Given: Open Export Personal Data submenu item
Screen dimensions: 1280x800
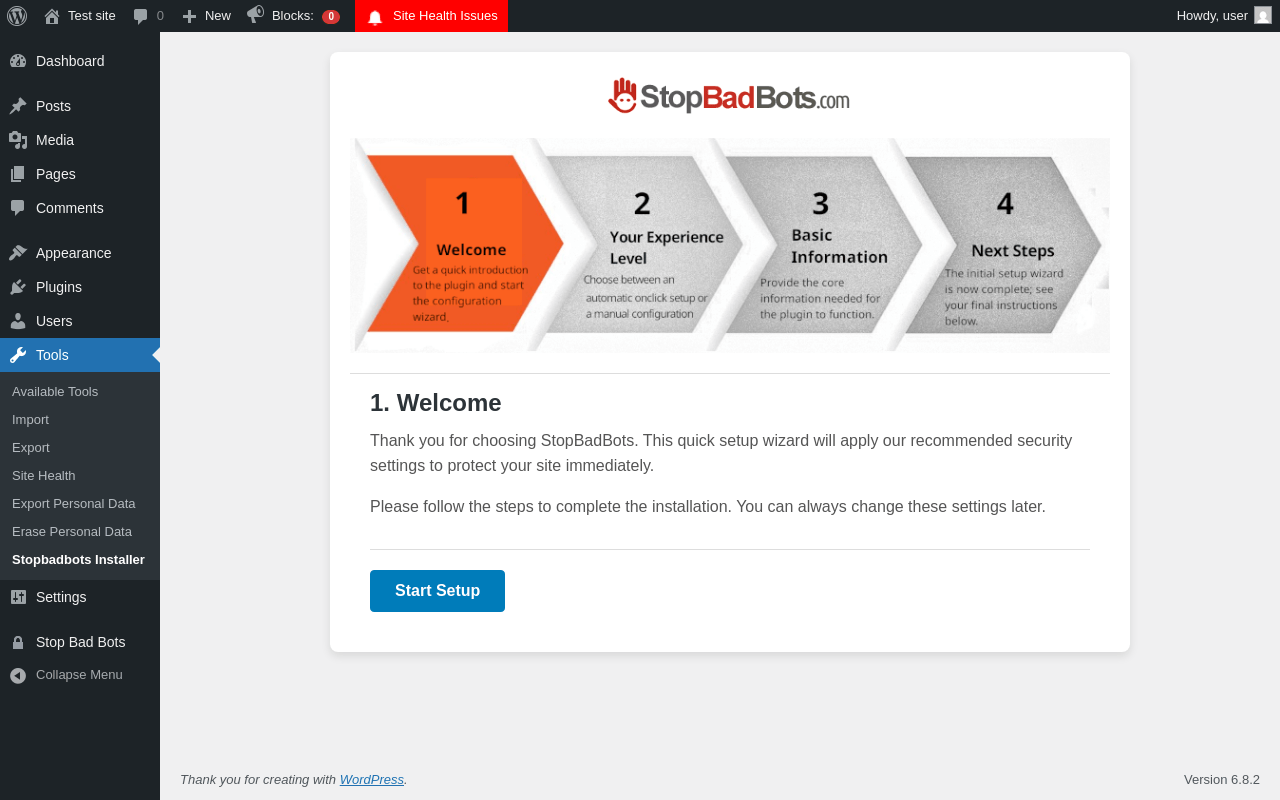Looking at the screenshot, I should [x=74, y=503].
